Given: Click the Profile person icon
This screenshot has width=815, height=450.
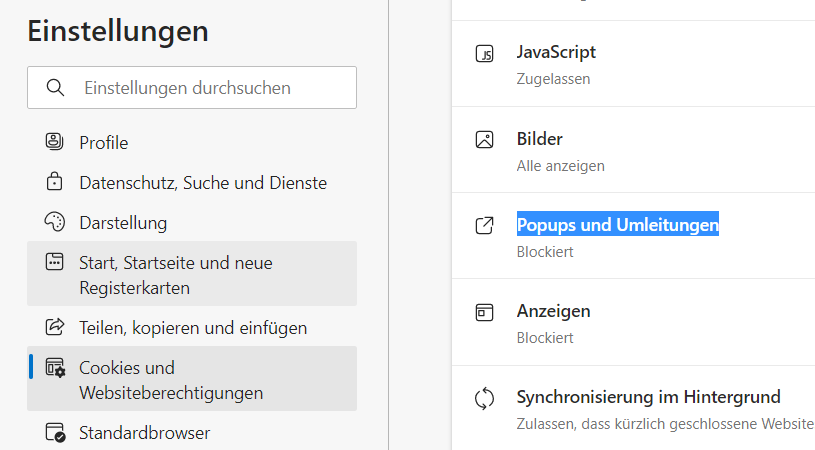Looking at the screenshot, I should coord(55,141).
